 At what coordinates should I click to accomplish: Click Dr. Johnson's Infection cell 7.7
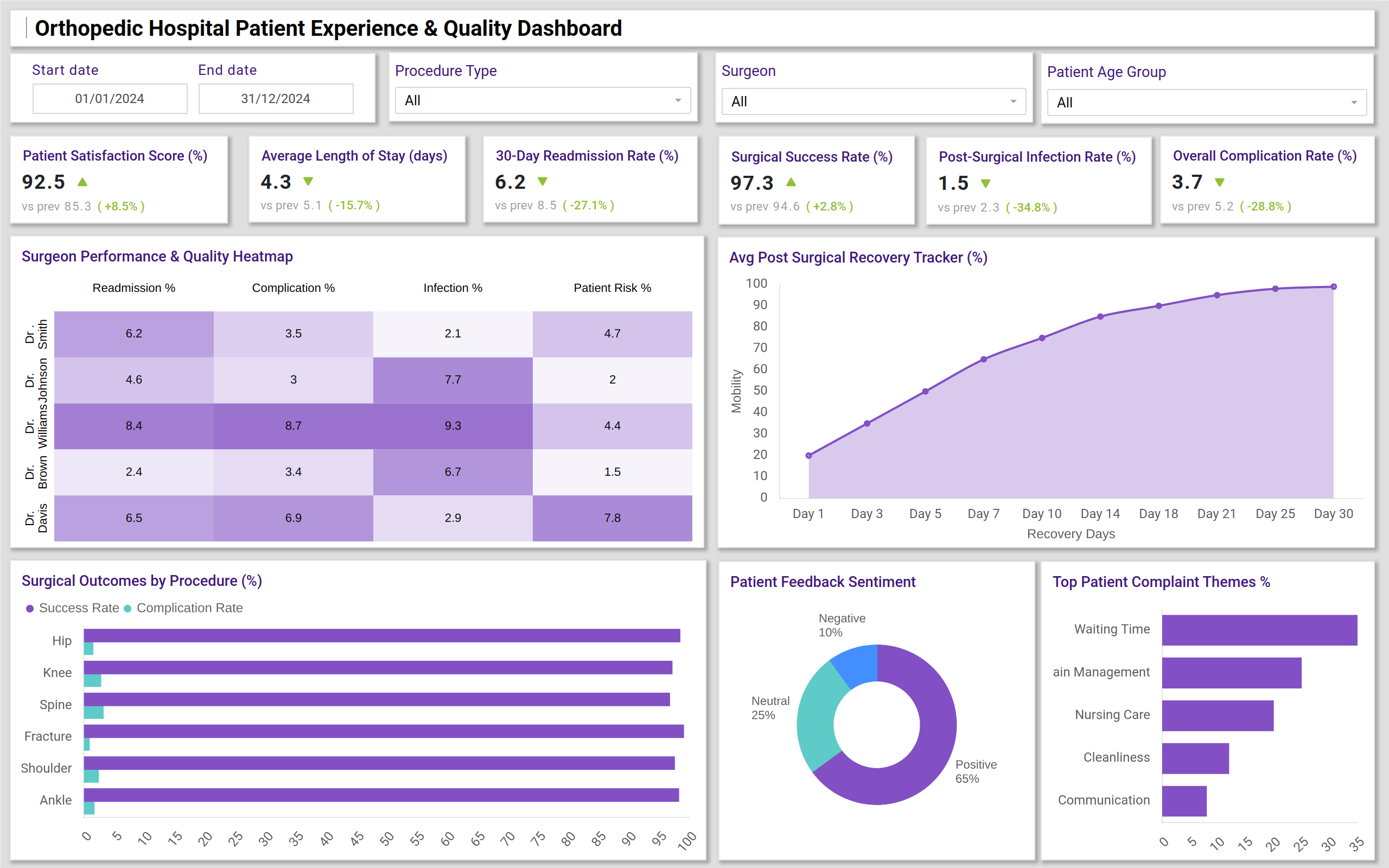453,380
